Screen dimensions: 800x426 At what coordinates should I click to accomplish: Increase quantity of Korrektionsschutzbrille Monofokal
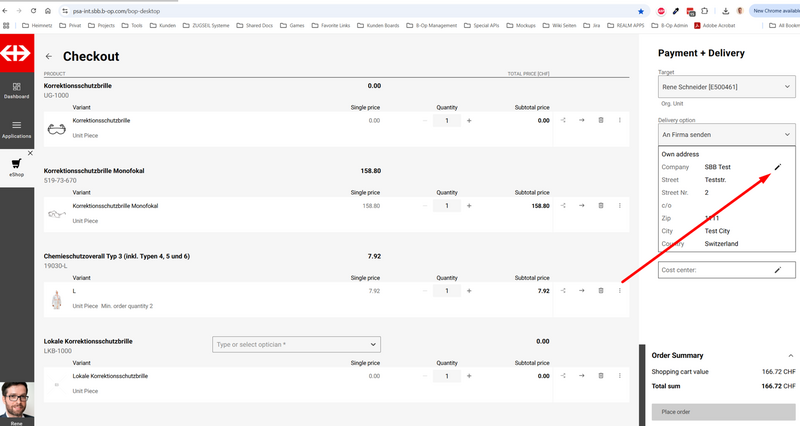469,206
